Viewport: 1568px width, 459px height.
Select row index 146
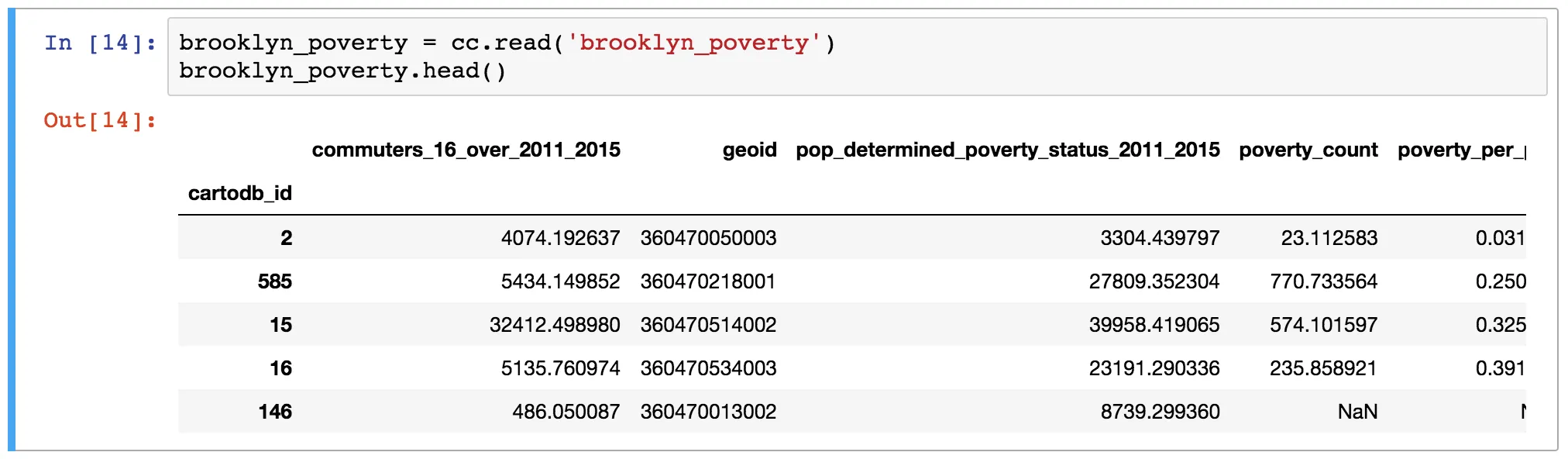point(274,412)
